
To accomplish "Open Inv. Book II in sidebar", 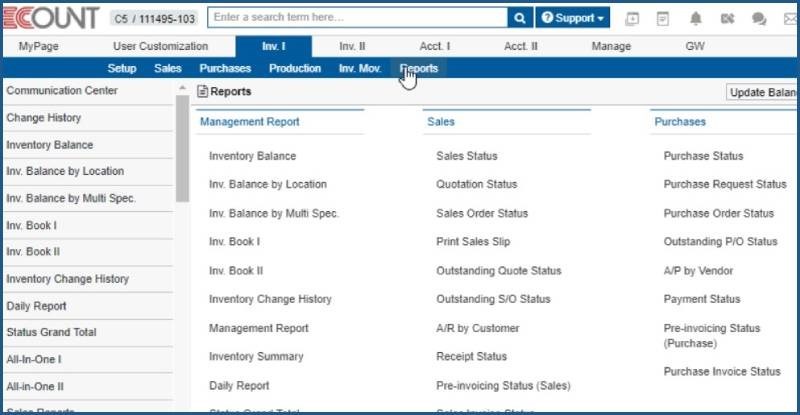I will 33,252.
